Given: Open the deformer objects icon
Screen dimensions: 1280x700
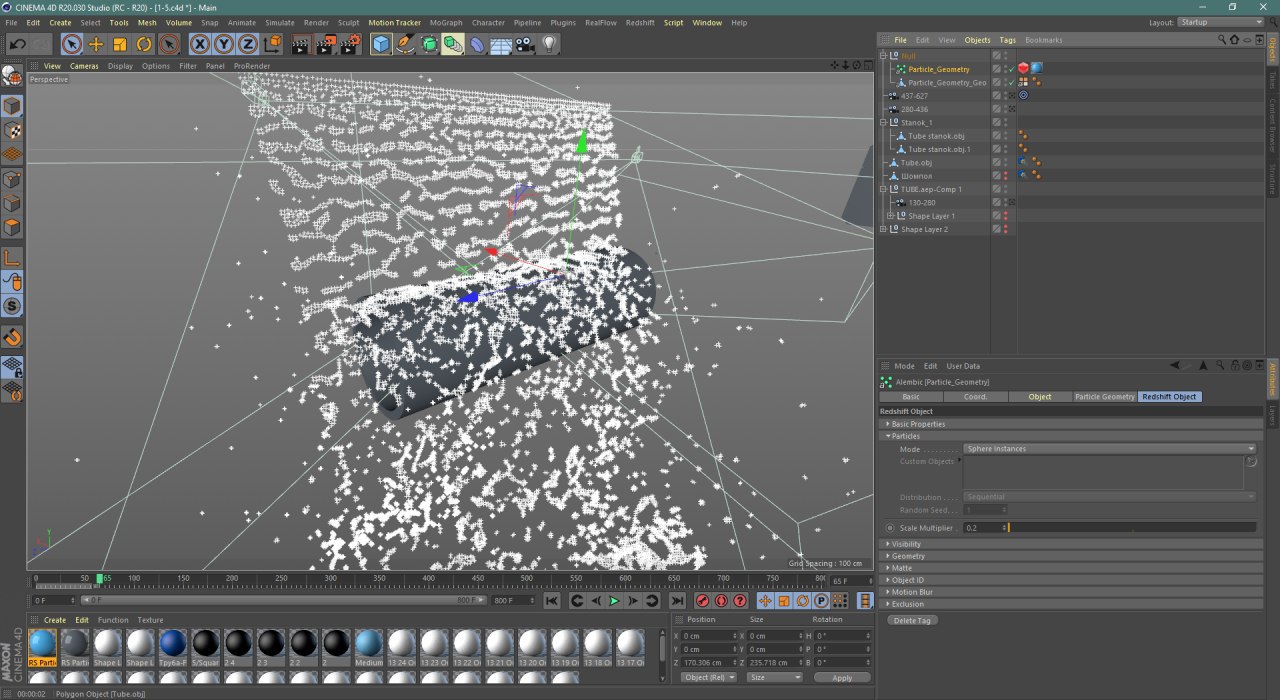Looking at the screenshot, I should pyautogui.click(x=477, y=44).
